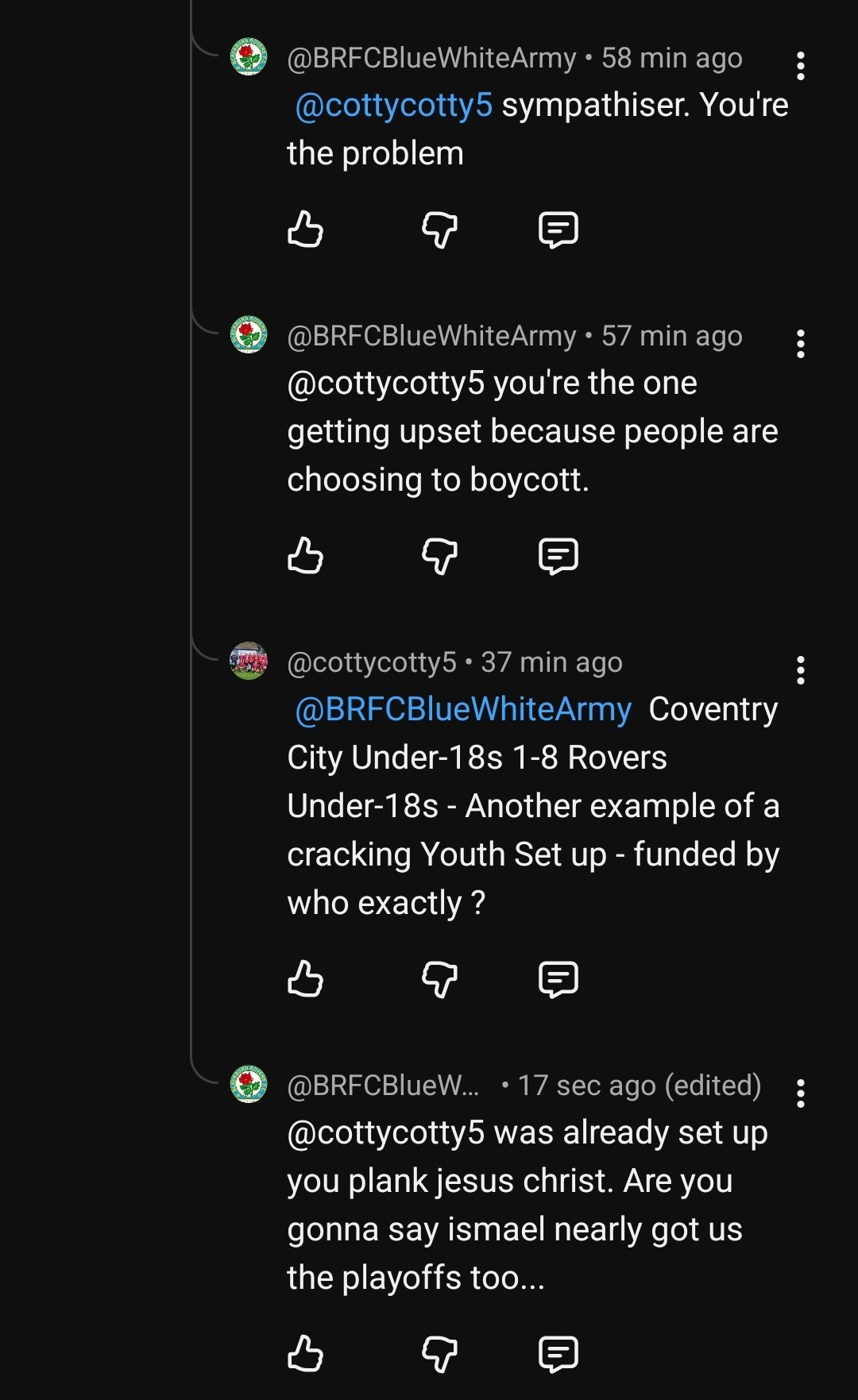Reply to the choosing to boycott comment
Viewport: 858px width, 1400px height.
click(558, 555)
